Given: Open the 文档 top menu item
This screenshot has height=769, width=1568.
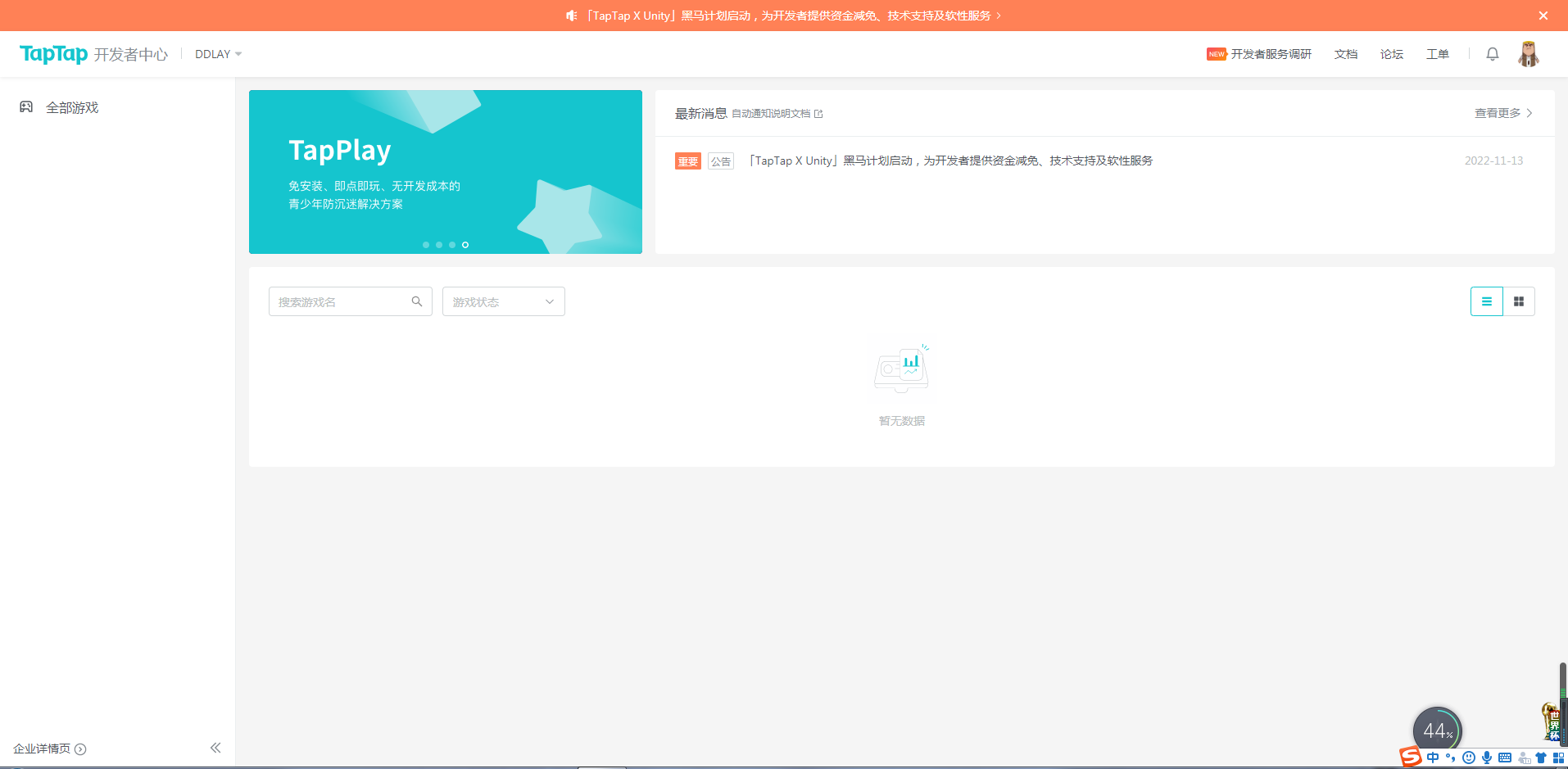Looking at the screenshot, I should pos(1346,54).
